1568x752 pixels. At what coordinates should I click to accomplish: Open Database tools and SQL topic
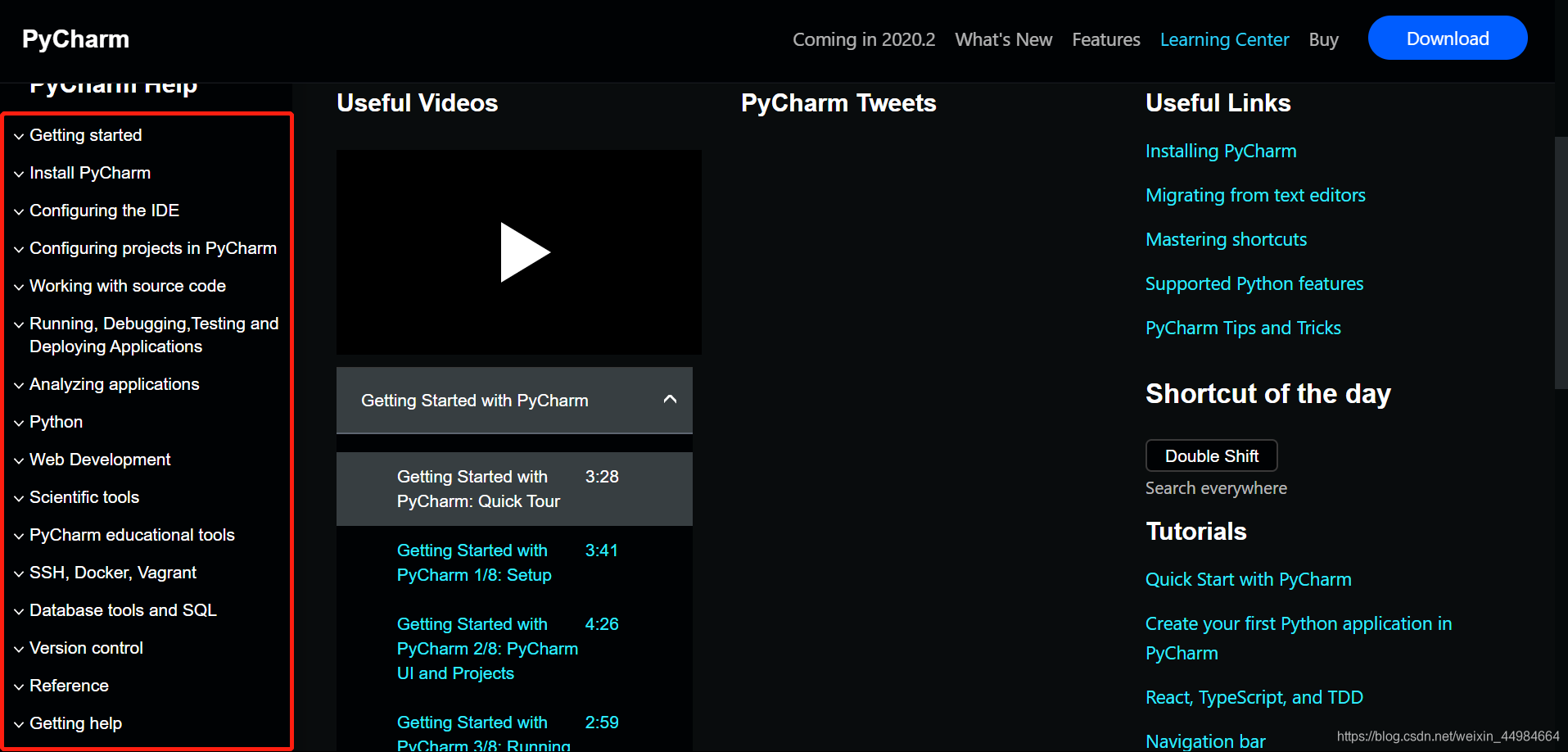pos(123,610)
